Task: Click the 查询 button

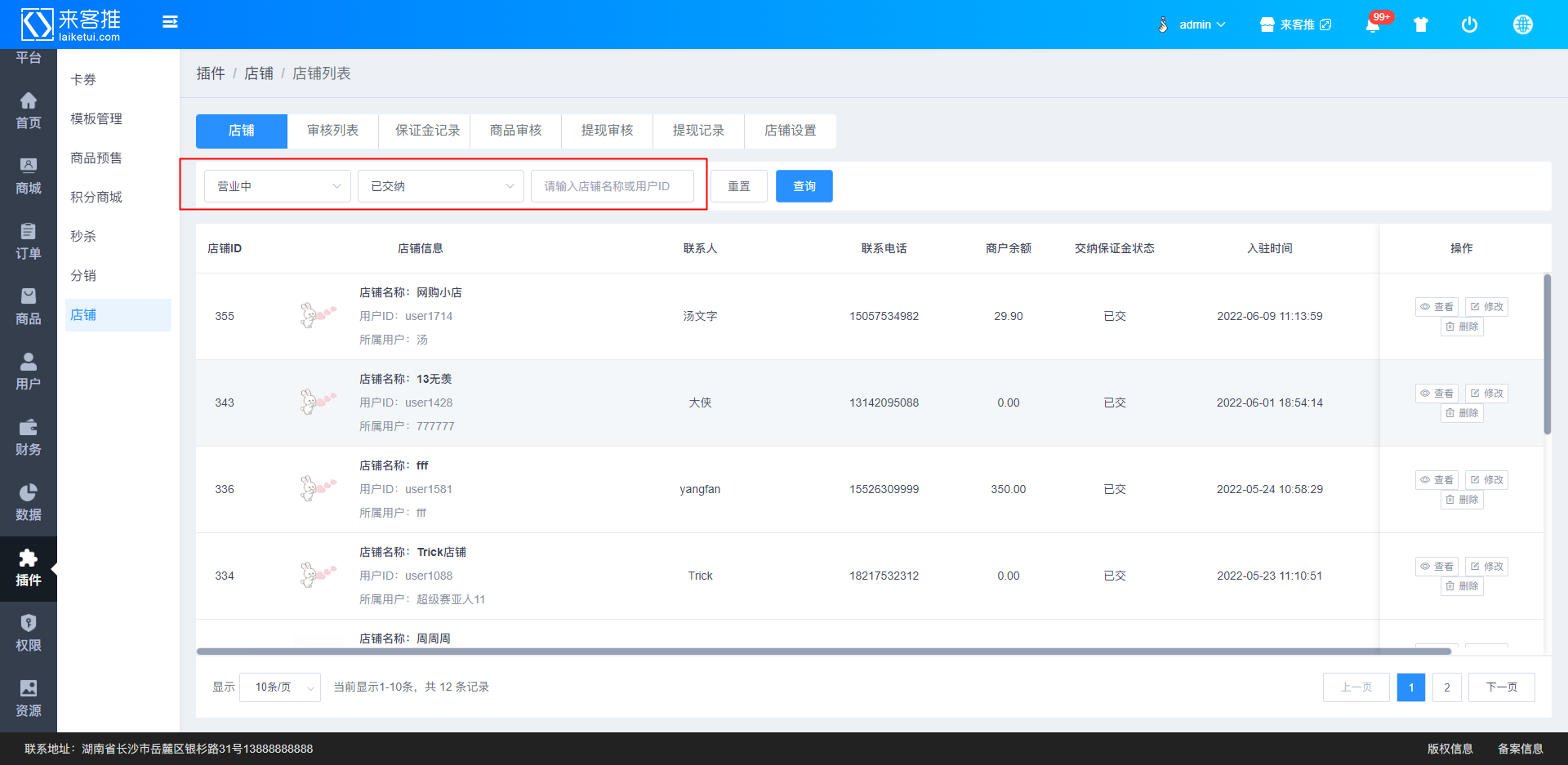Action: coord(804,186)
